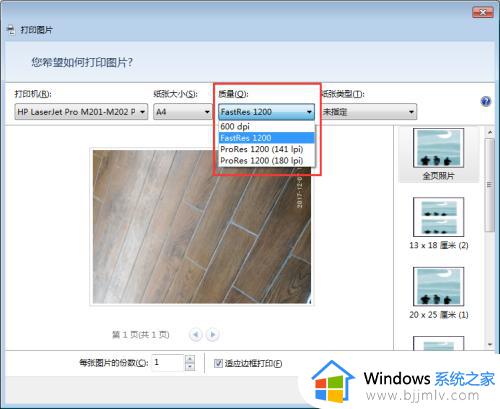Go to next page arrow button

click(212, 334)
